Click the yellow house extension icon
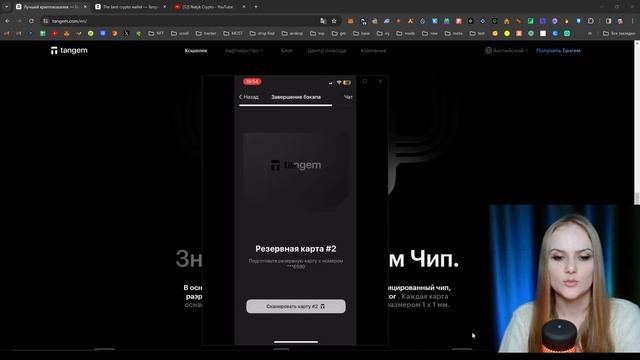 507,21
